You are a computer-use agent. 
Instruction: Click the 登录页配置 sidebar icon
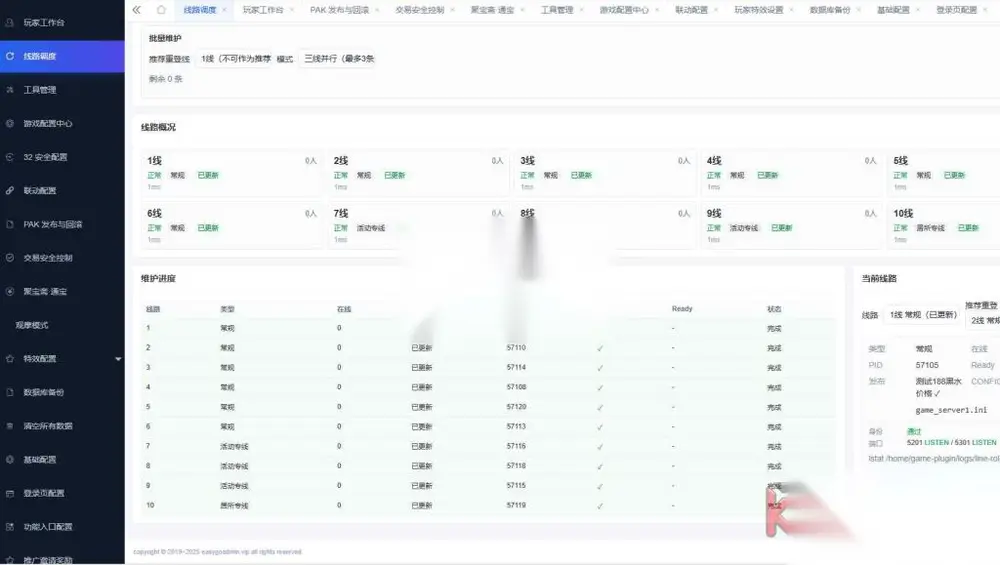(10, 493)
